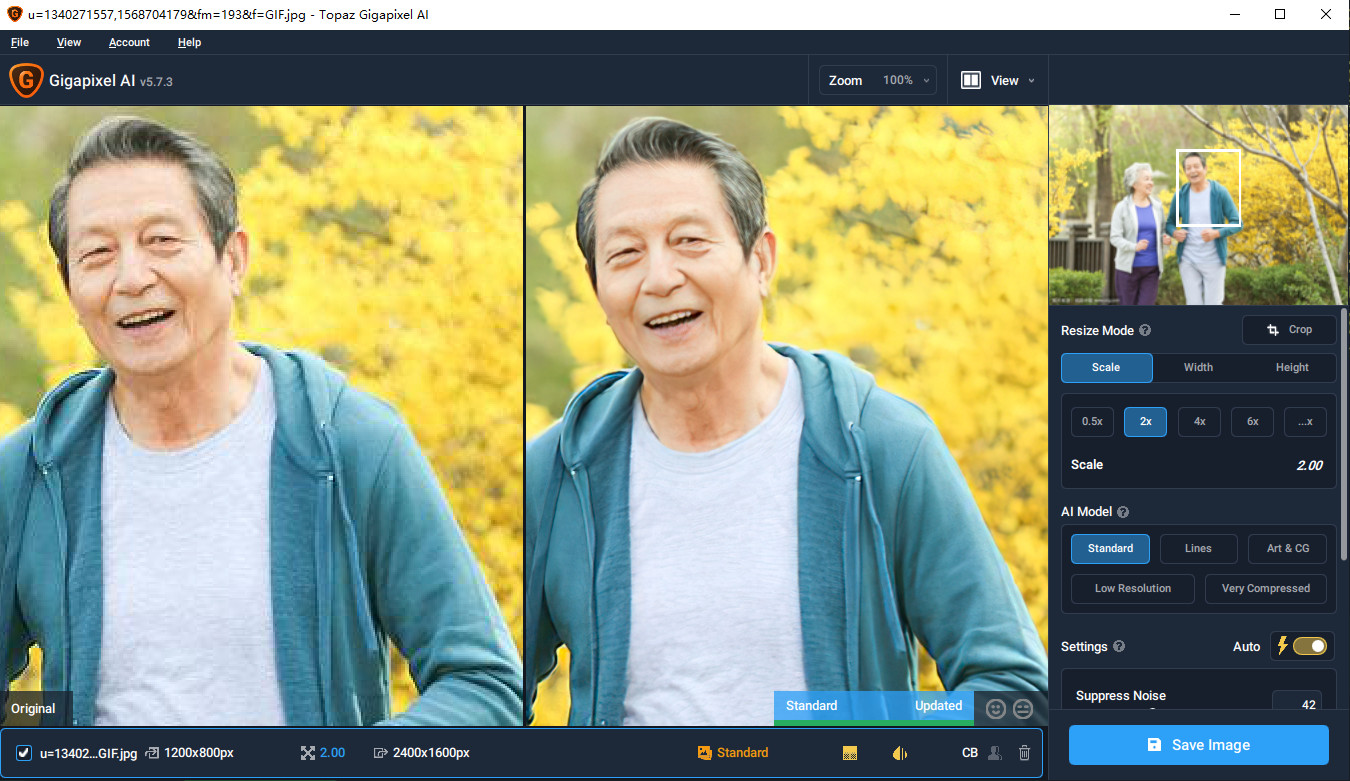
Task: Select the u=13402...GIF.jpg file name
Action: tap(88, 753)
